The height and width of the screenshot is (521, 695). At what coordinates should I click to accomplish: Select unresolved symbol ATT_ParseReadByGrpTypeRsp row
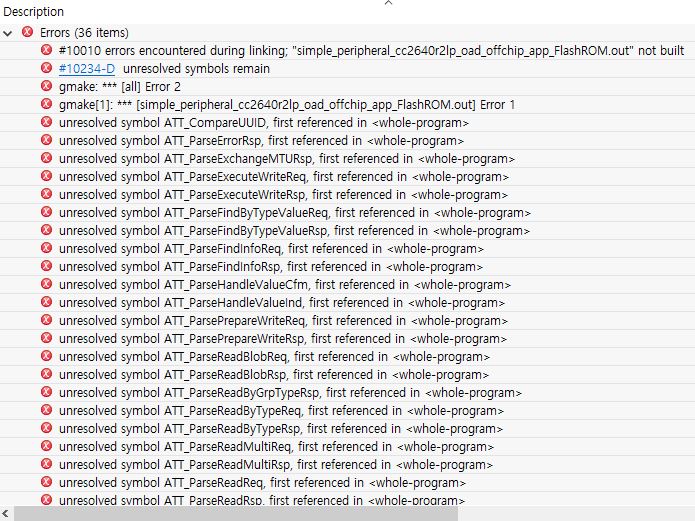coord(290,393)
